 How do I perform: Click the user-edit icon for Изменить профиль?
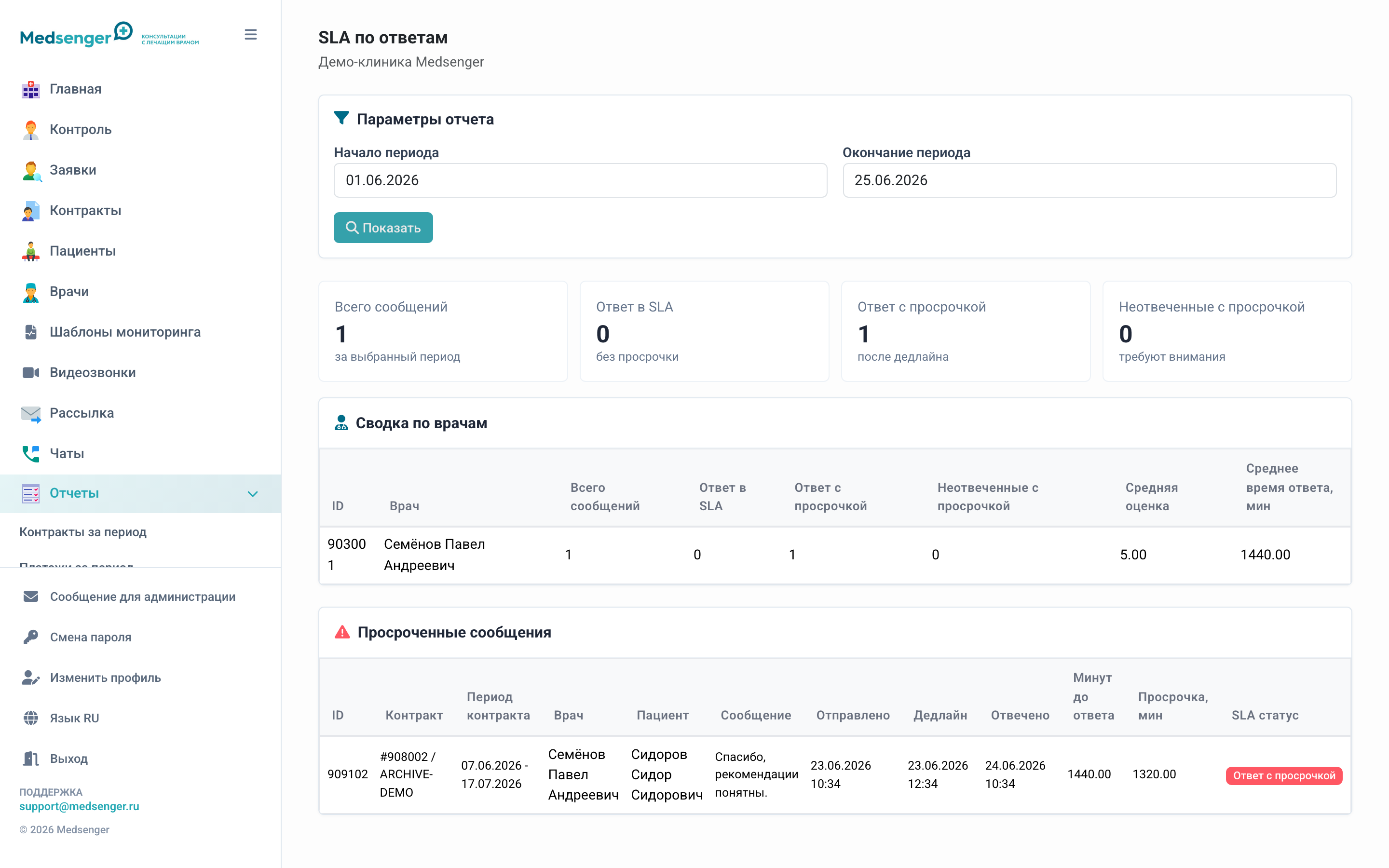pos(31,678)
